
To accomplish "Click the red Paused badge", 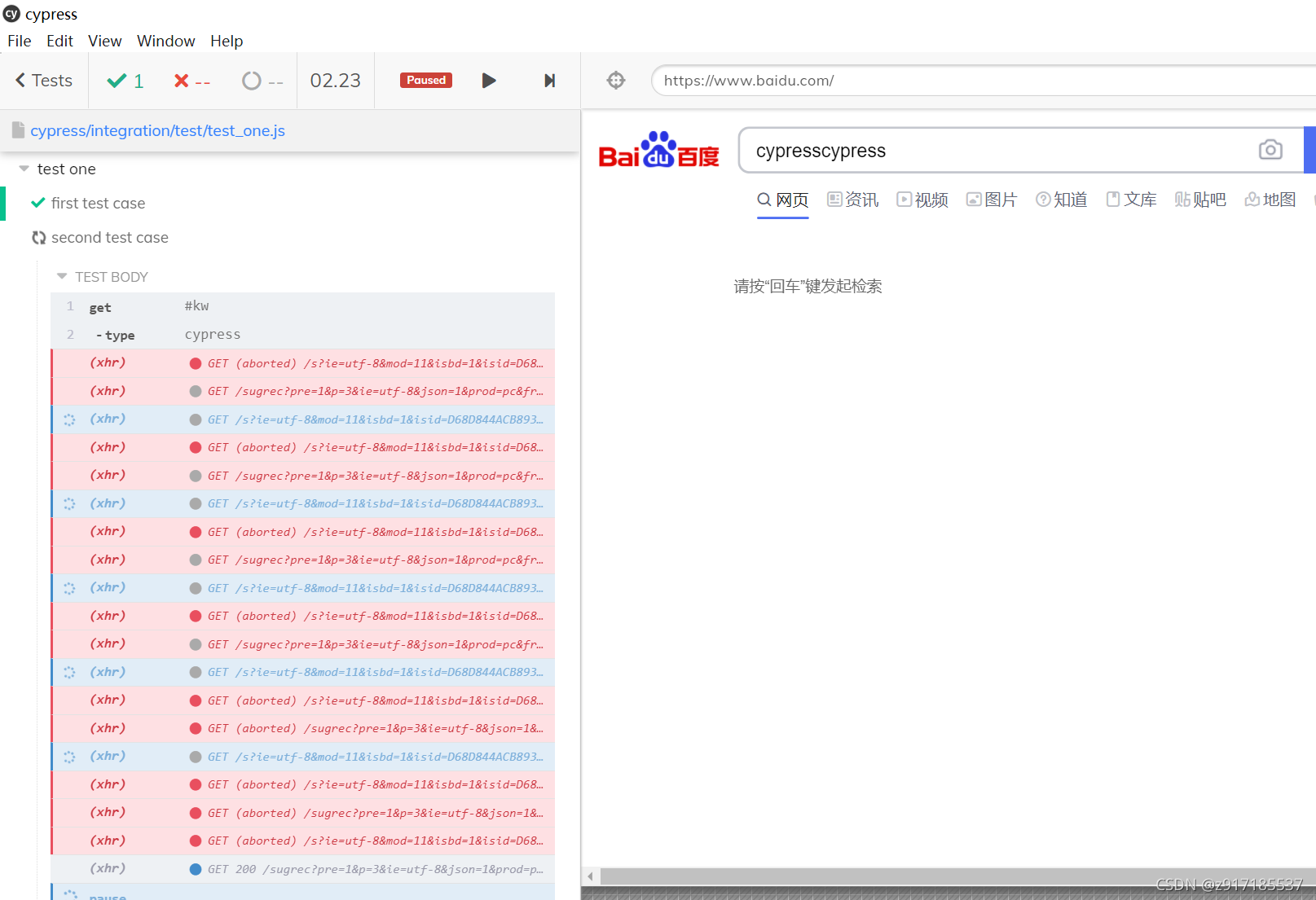I will [426, 80].
